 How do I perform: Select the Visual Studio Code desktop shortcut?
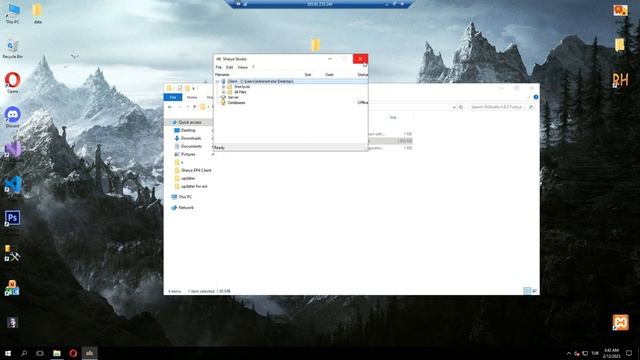point(12,184)
